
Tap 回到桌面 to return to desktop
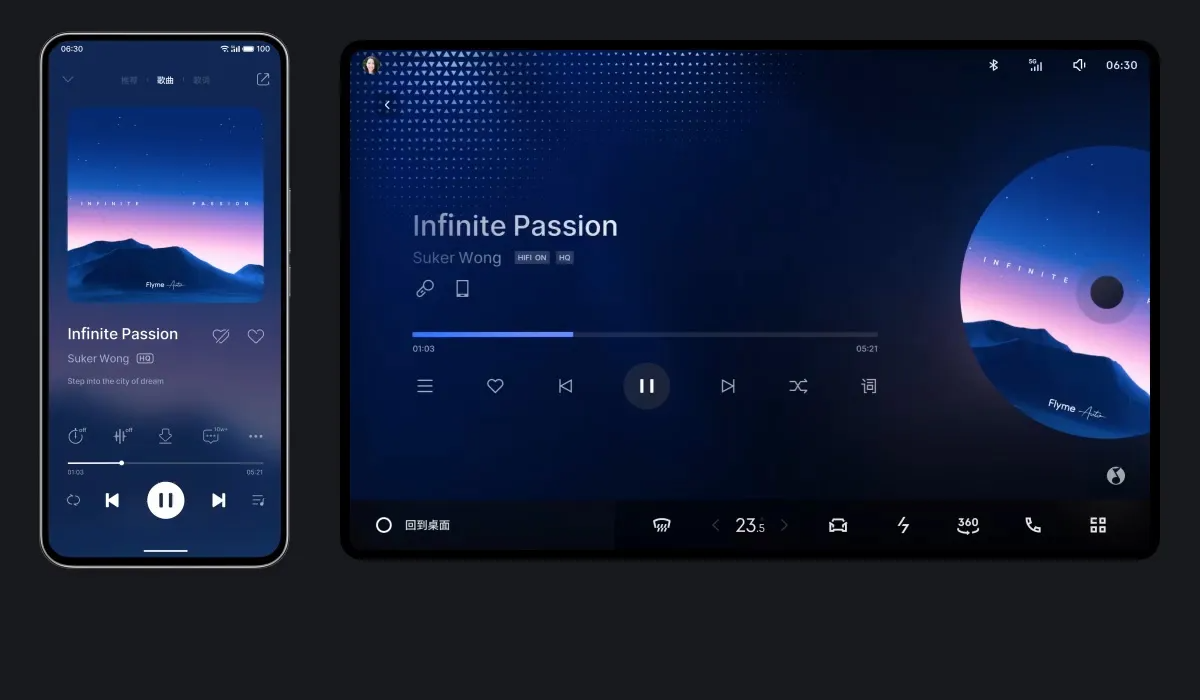point(427,525)
